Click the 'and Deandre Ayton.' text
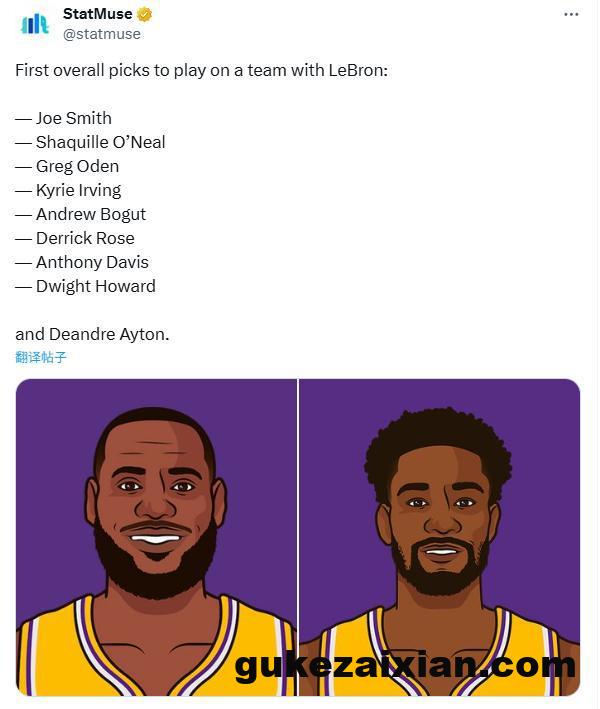Image resolution: width=600 pixels, height=709 pixels. point(92,335)
